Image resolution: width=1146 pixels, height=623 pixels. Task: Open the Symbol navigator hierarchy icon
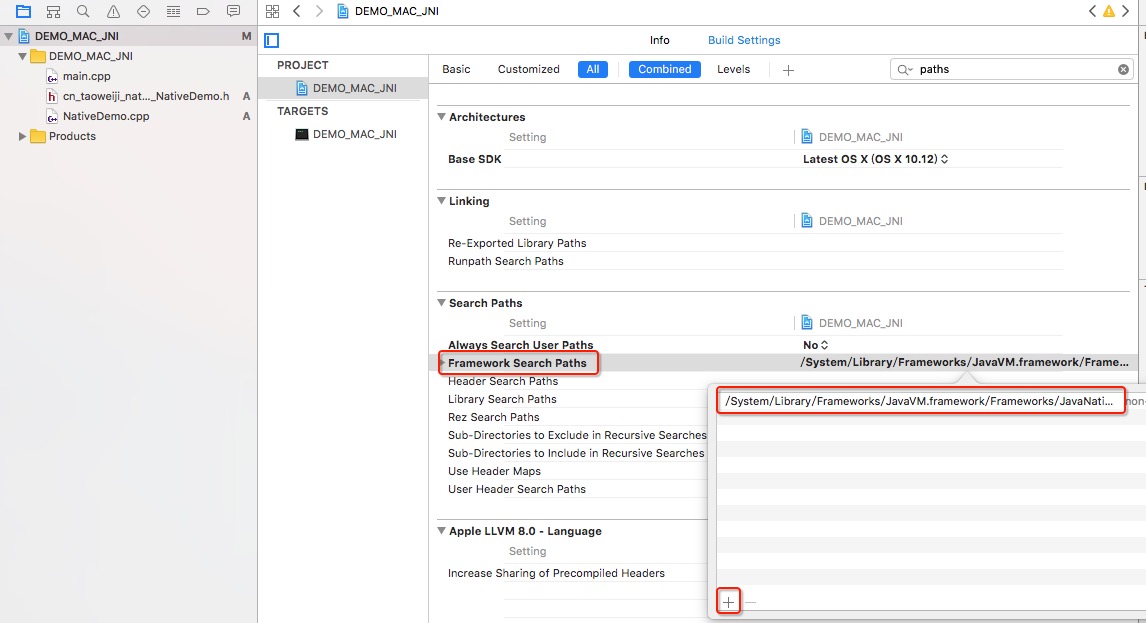(x=53, y=11)
